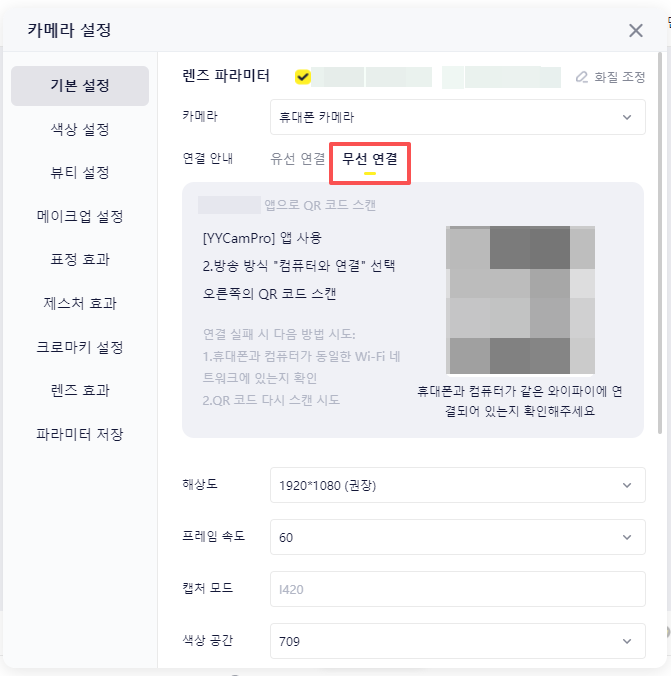Select 메이크업 설정 menu item

pyautogui.click(x=80, y=216)
